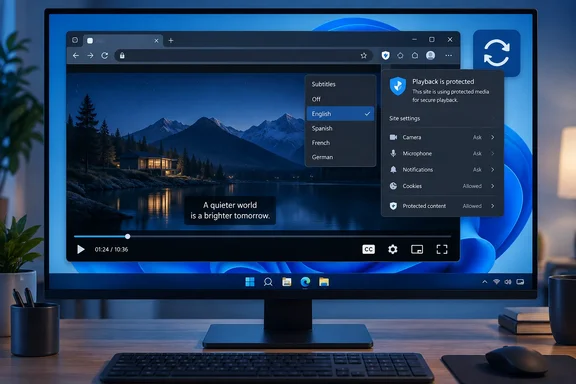
Task: Change Camera setting showing Ask
Action: tap(477, 137)
